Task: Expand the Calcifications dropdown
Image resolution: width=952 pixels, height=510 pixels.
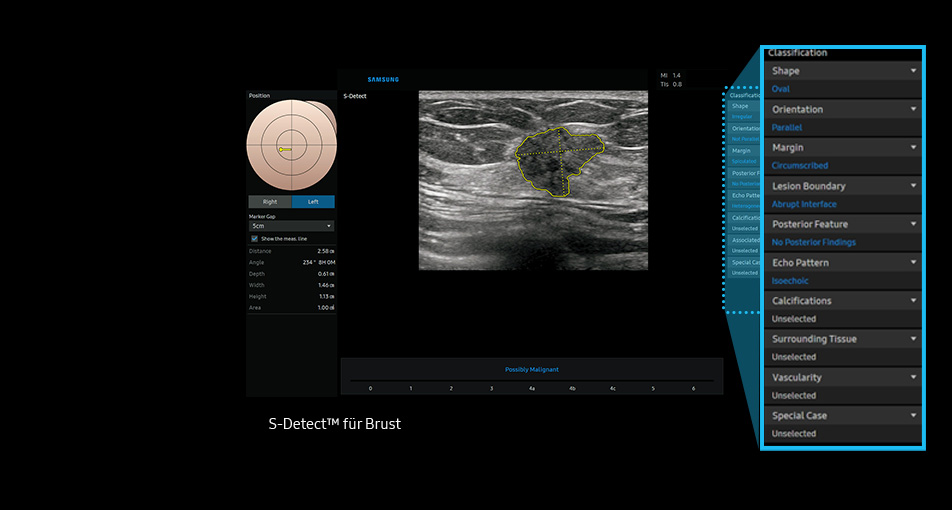Action: [843, 301]
